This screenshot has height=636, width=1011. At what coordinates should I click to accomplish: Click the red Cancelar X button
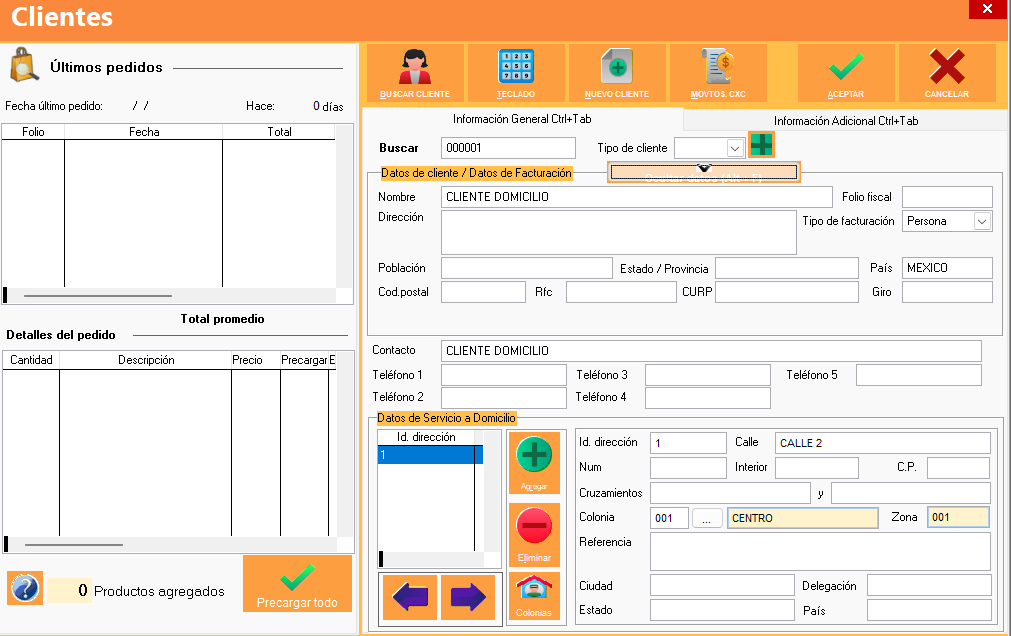[946, 72]
